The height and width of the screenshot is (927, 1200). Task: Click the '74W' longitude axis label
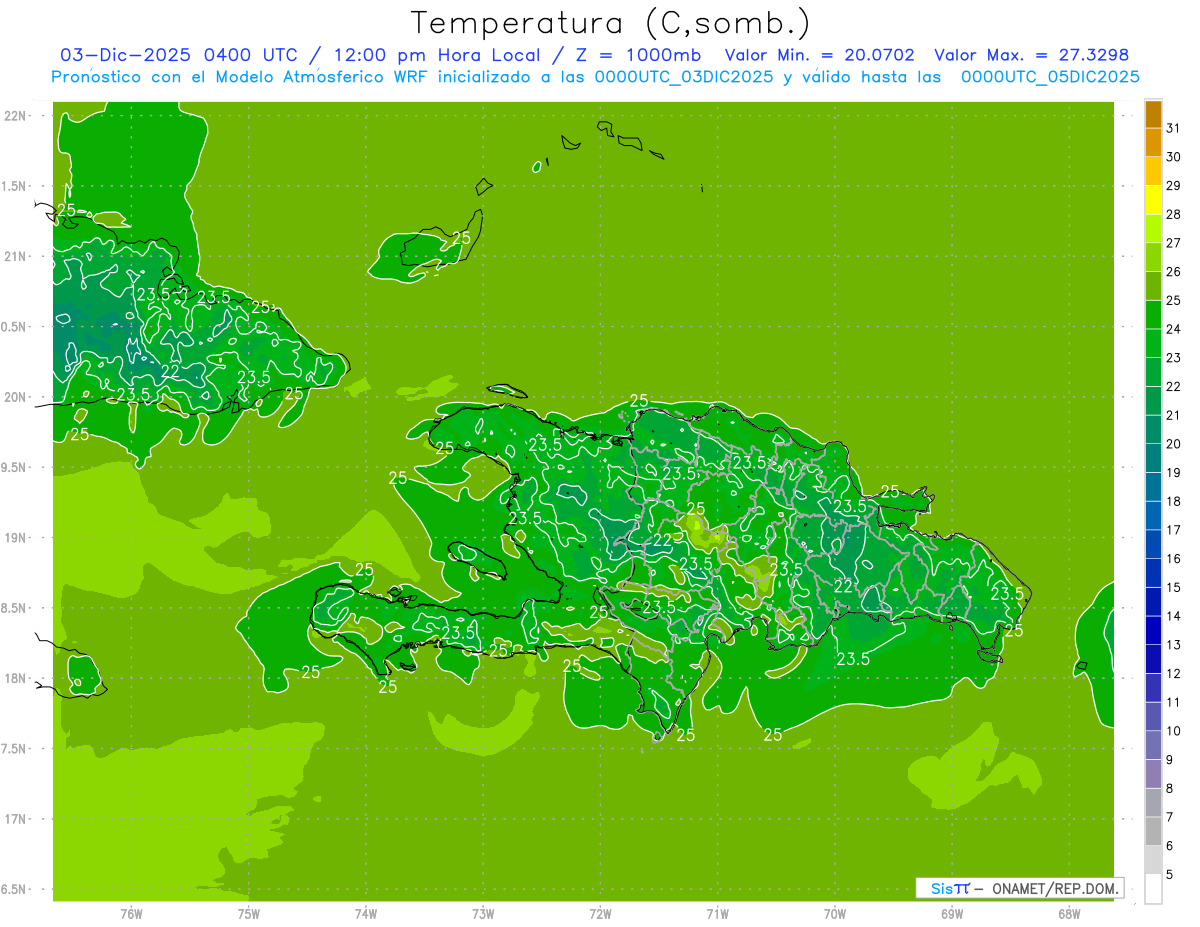coord(366,914)
